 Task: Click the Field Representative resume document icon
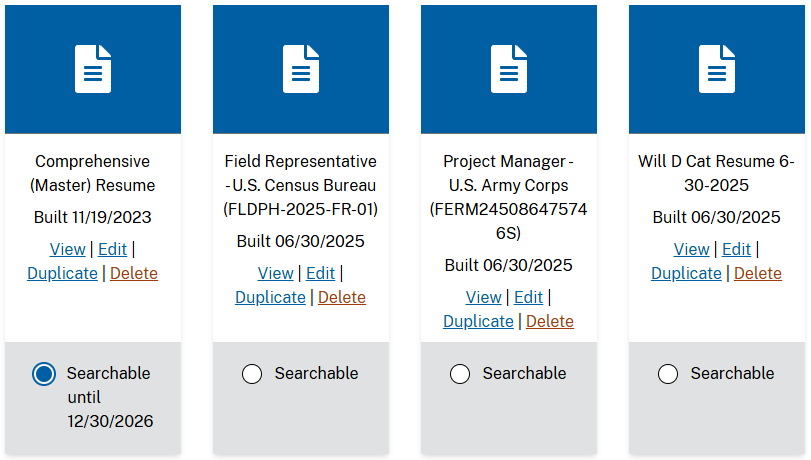[x=301, y=69]
